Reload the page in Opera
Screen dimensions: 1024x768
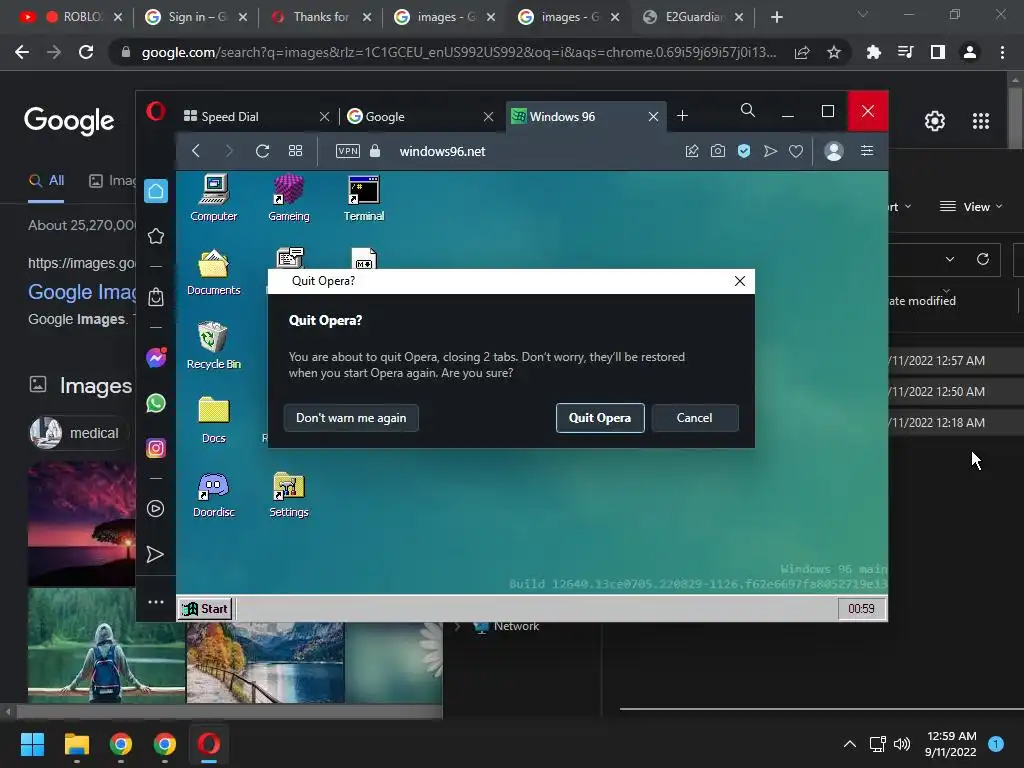point(263,151)
